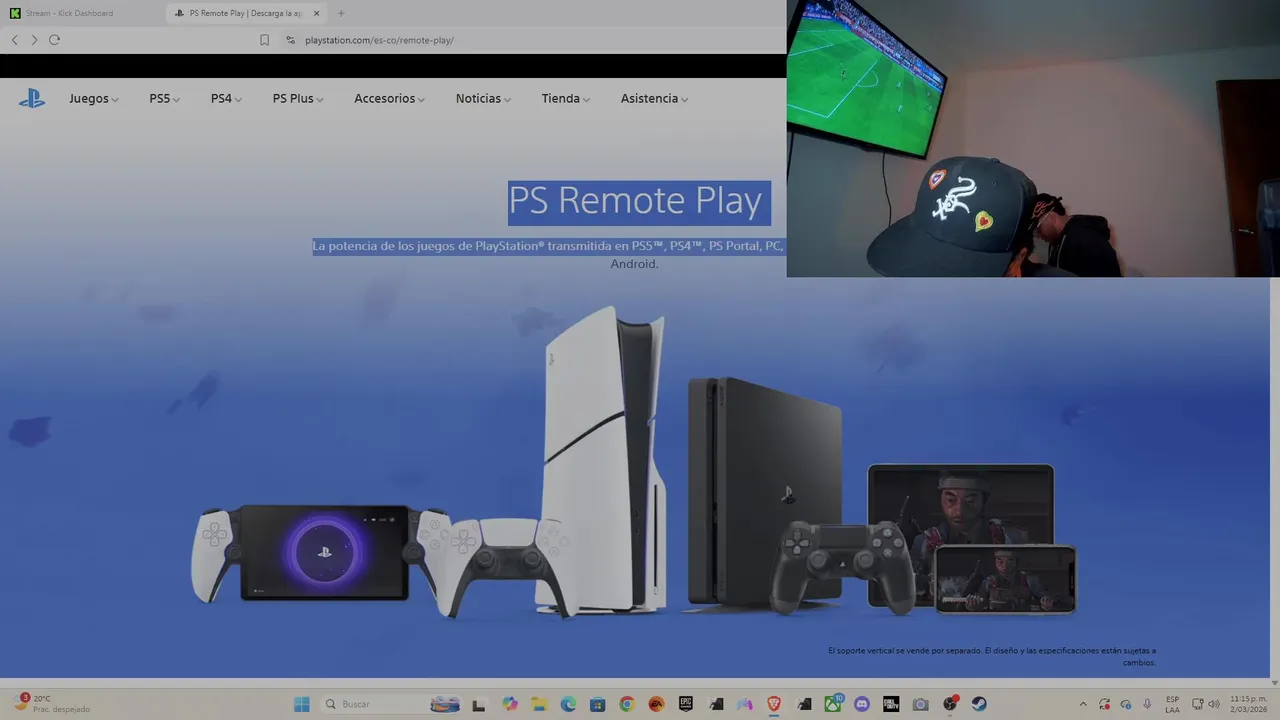Go back with the browser back arrow
This screenshot has width=1280, height=720.
pos(14,40)
